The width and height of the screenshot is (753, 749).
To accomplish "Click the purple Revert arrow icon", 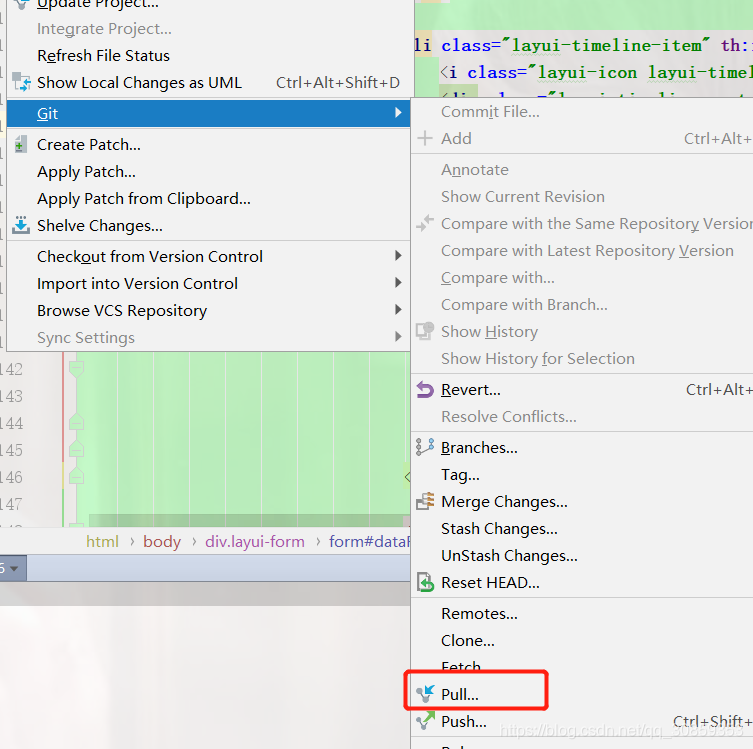I will point(425,389).
